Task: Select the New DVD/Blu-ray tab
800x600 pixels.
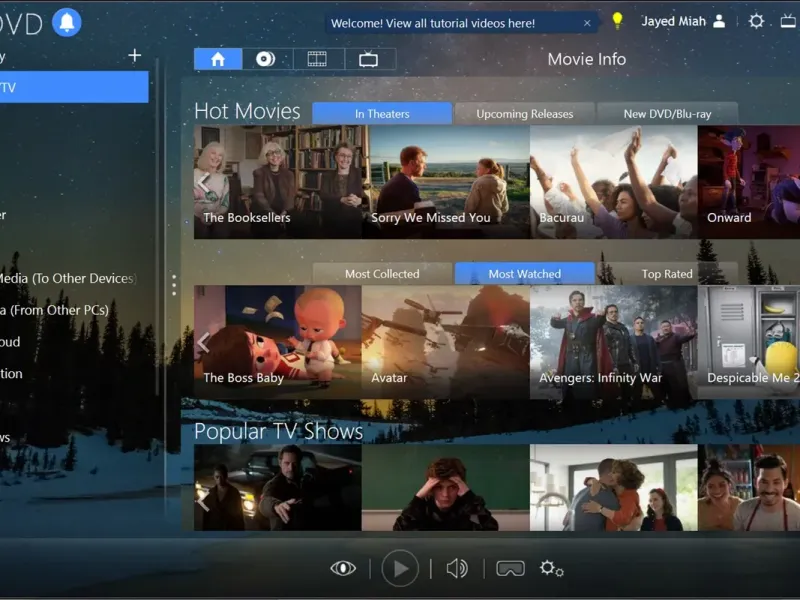Action: pos(667,114)
